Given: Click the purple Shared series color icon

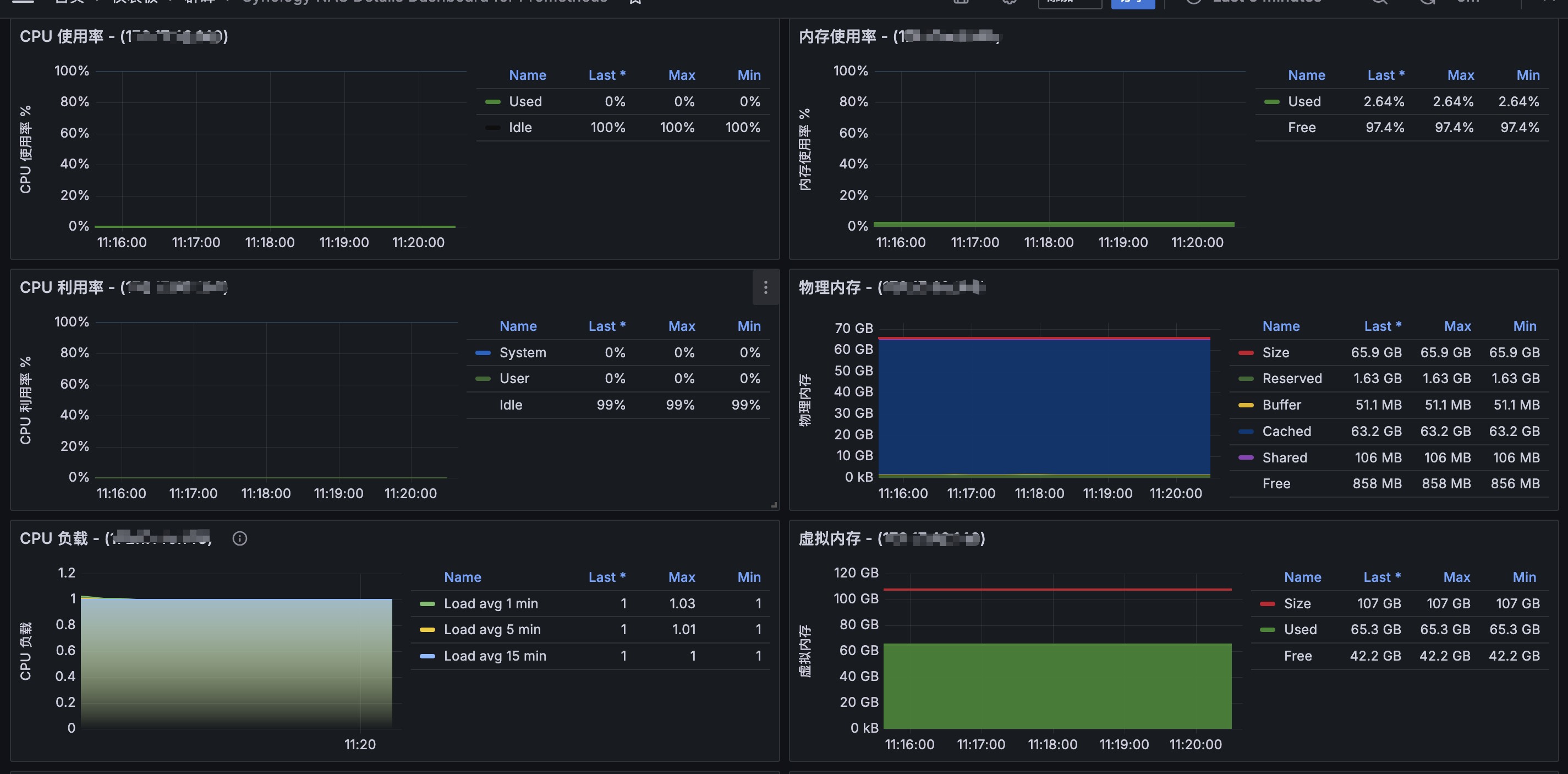Looking at the screenshot, I should coord(1246,457).
